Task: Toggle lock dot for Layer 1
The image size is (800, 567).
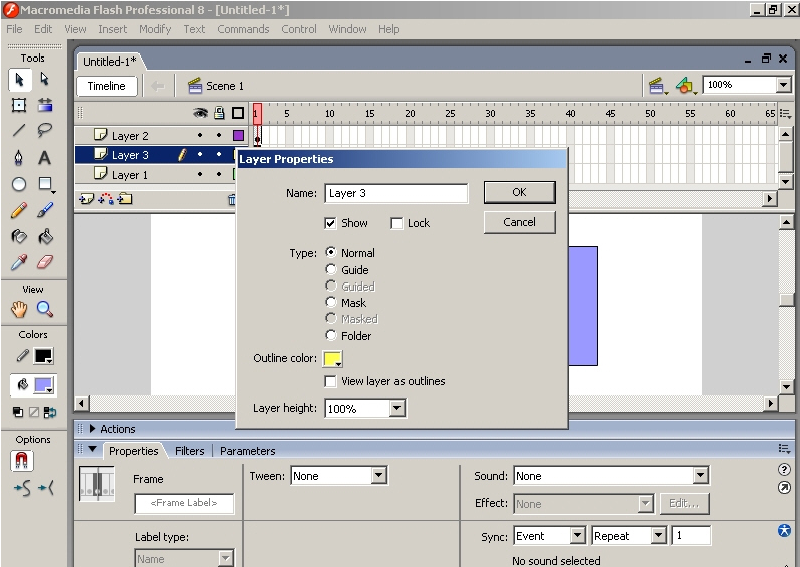Action: click(219, 175)
